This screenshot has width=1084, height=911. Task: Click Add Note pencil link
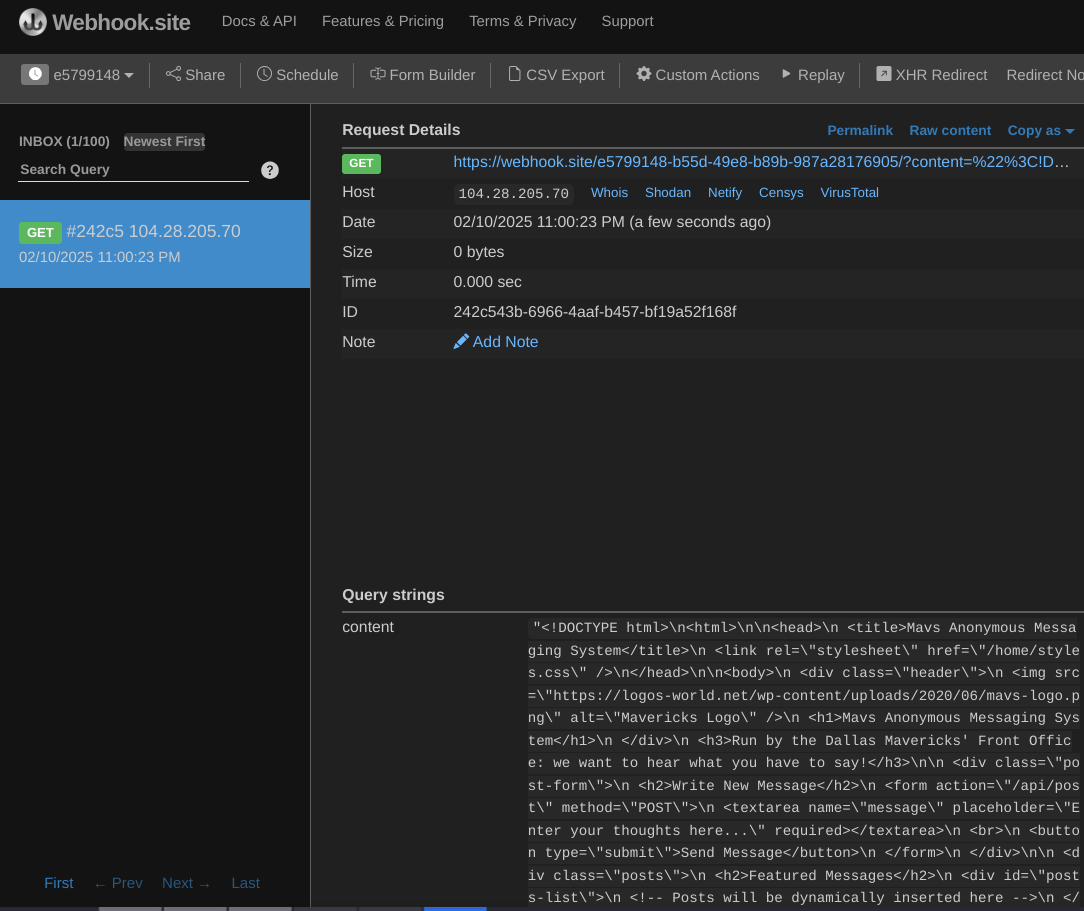pyautogui.click(x=496, y=342)
